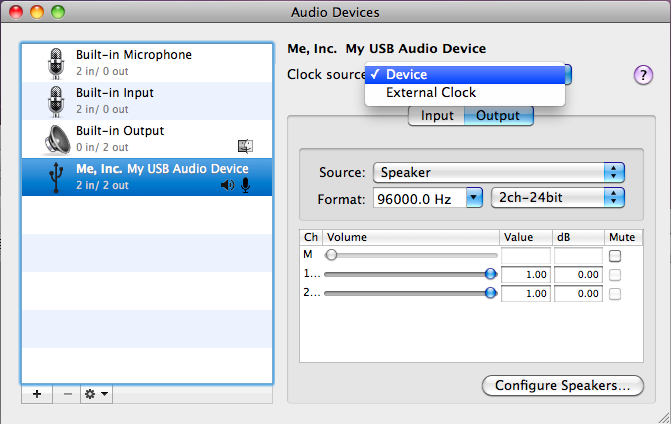The height and width of the screenshot is (424, 671).
Task: Open the 2ch-24bit format dropdown
Action: pyautogui.click(x=557, y=198)
